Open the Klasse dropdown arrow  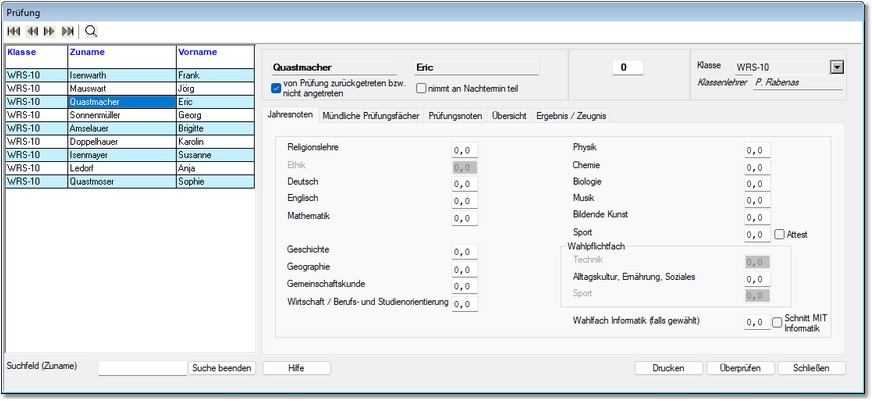(836, 67)
